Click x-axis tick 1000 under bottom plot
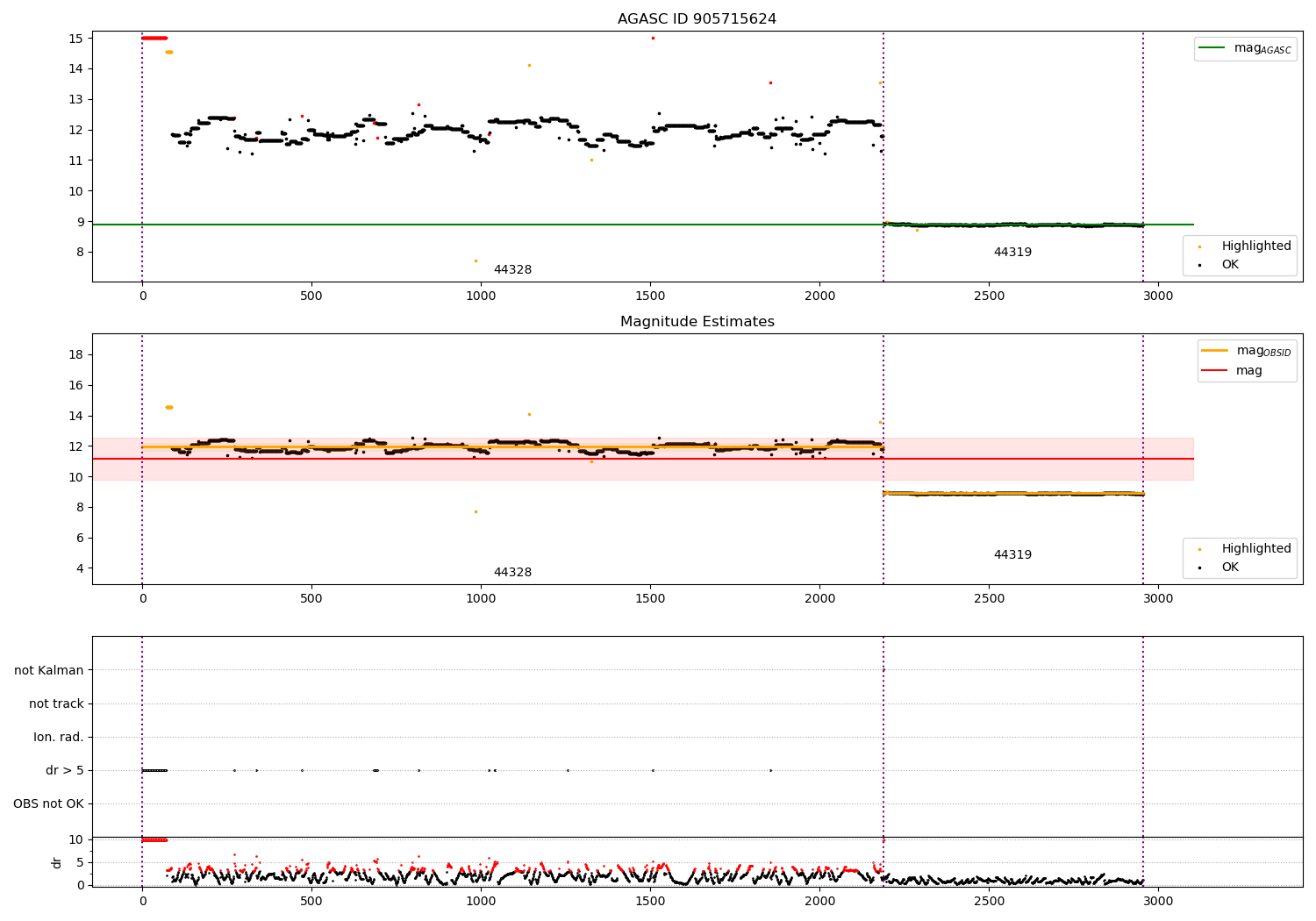Screen dimensions: 1316x921 click(481, 900)
